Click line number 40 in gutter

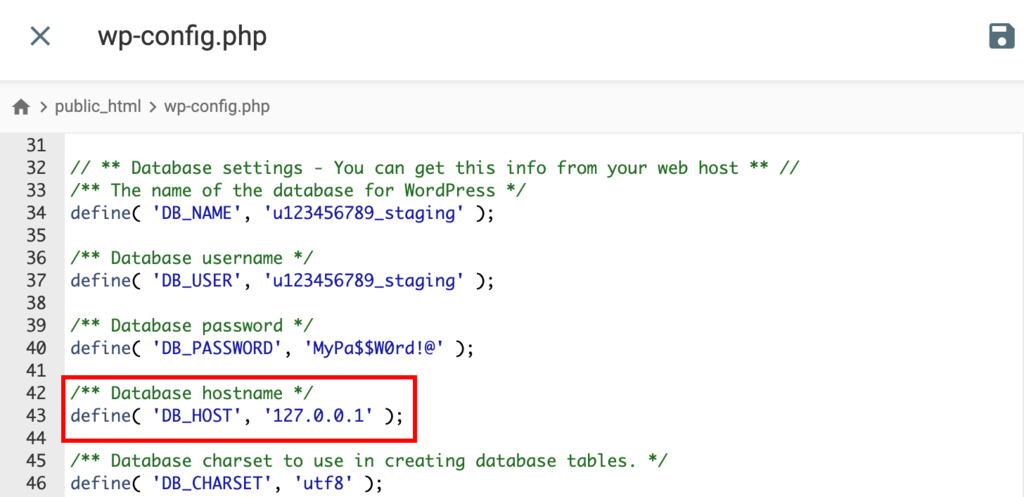coord(37,348)
